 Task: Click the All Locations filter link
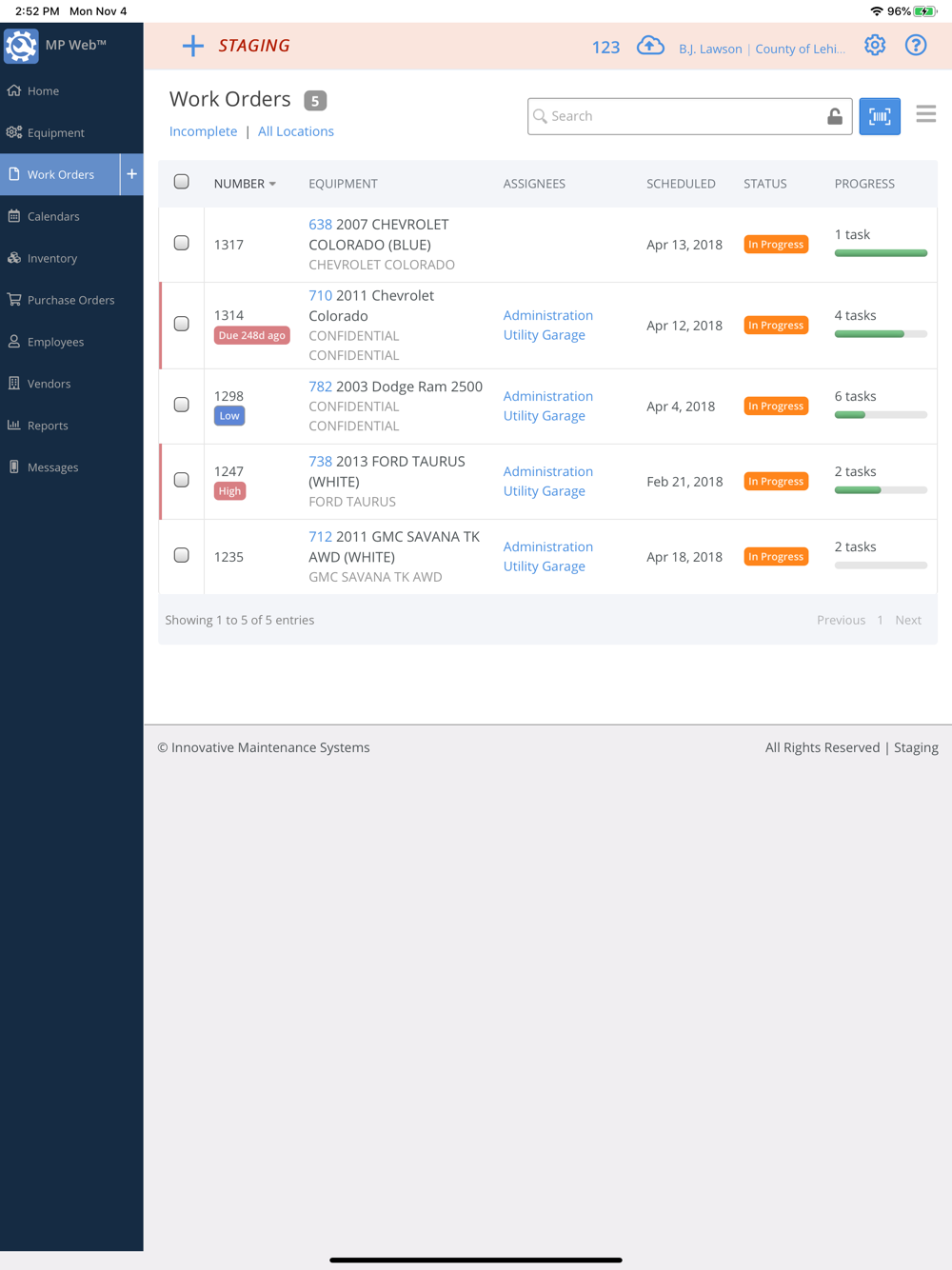pos(296,131)
